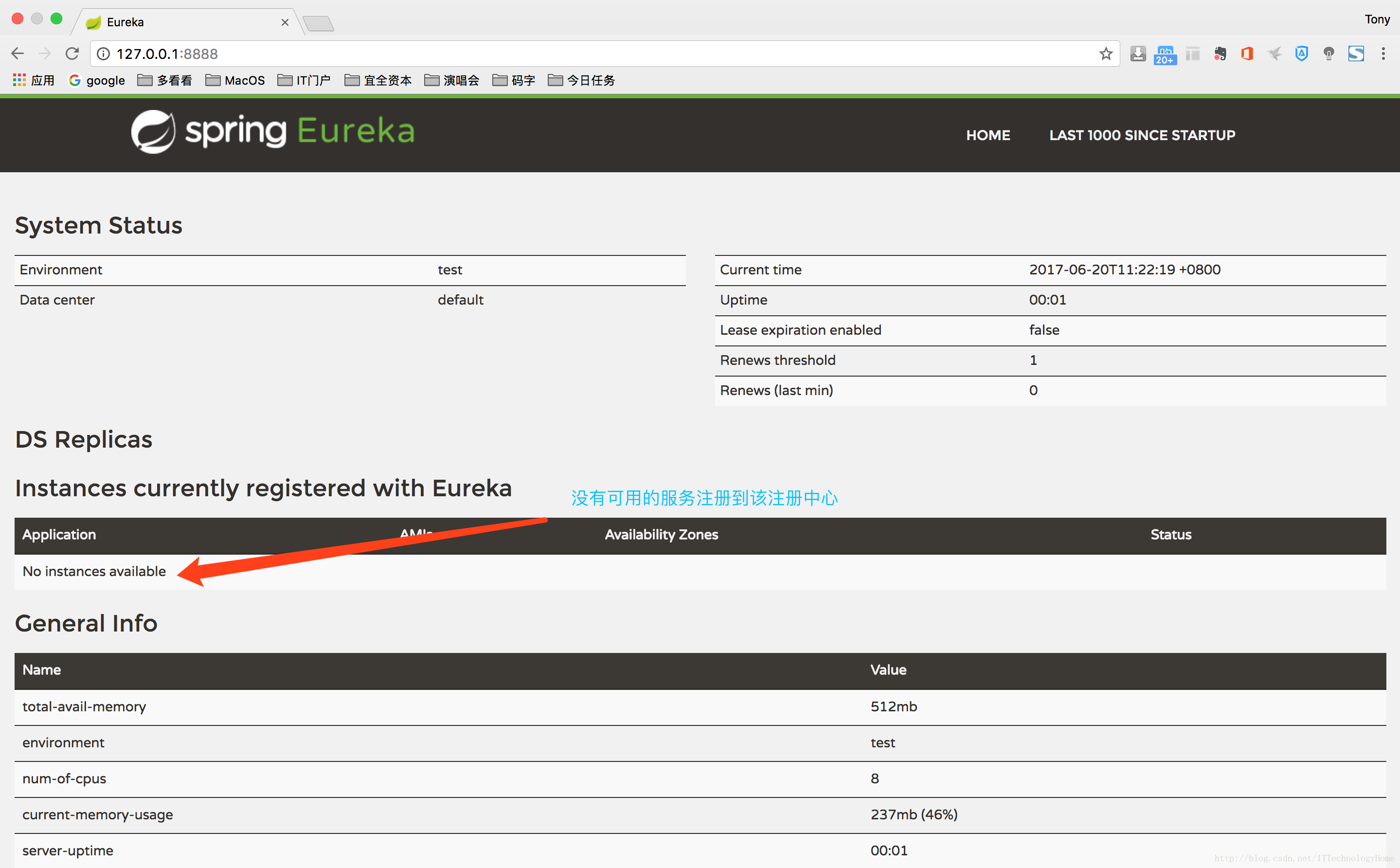Open the 多看看 bookmark folder

(165, 80)
